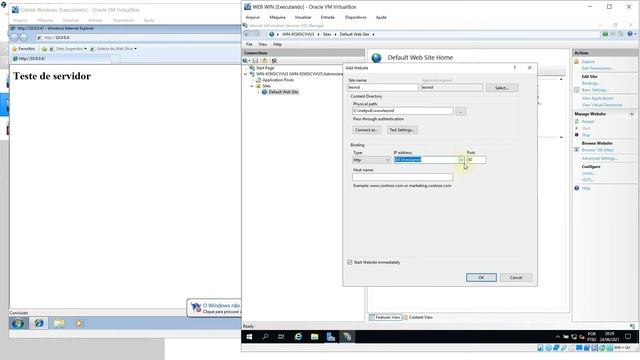Click the green refresh icon in IIS address bar

pos(605,34)
